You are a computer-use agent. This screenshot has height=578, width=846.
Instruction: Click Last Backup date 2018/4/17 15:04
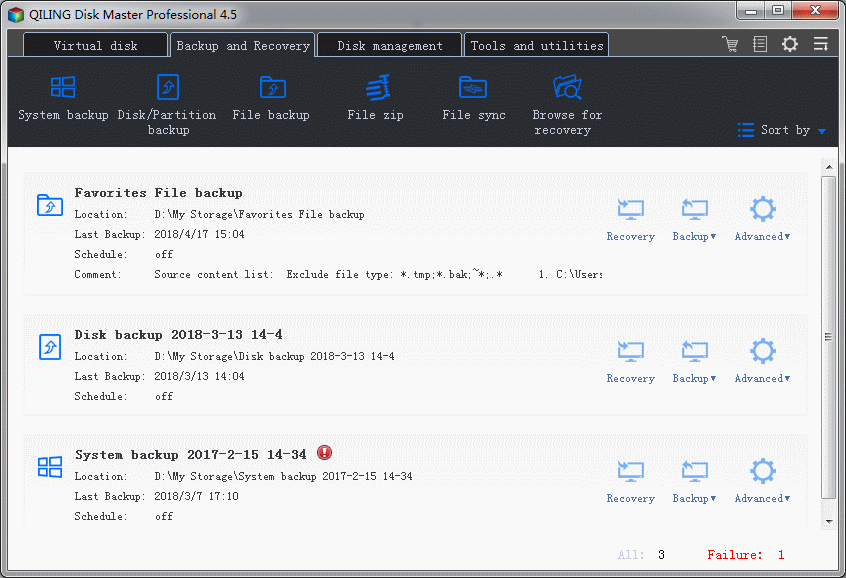click(200, 234)
